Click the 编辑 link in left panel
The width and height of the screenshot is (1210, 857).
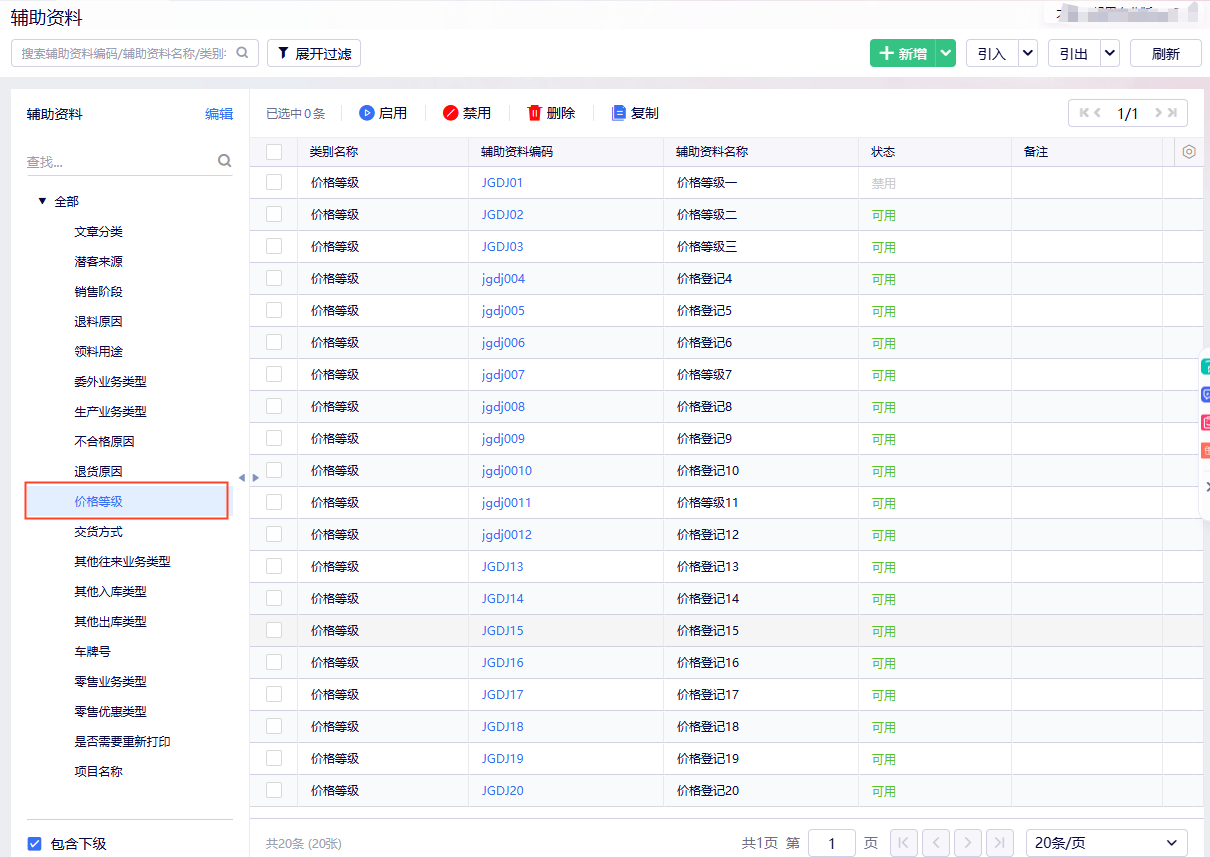pos(219,114)
